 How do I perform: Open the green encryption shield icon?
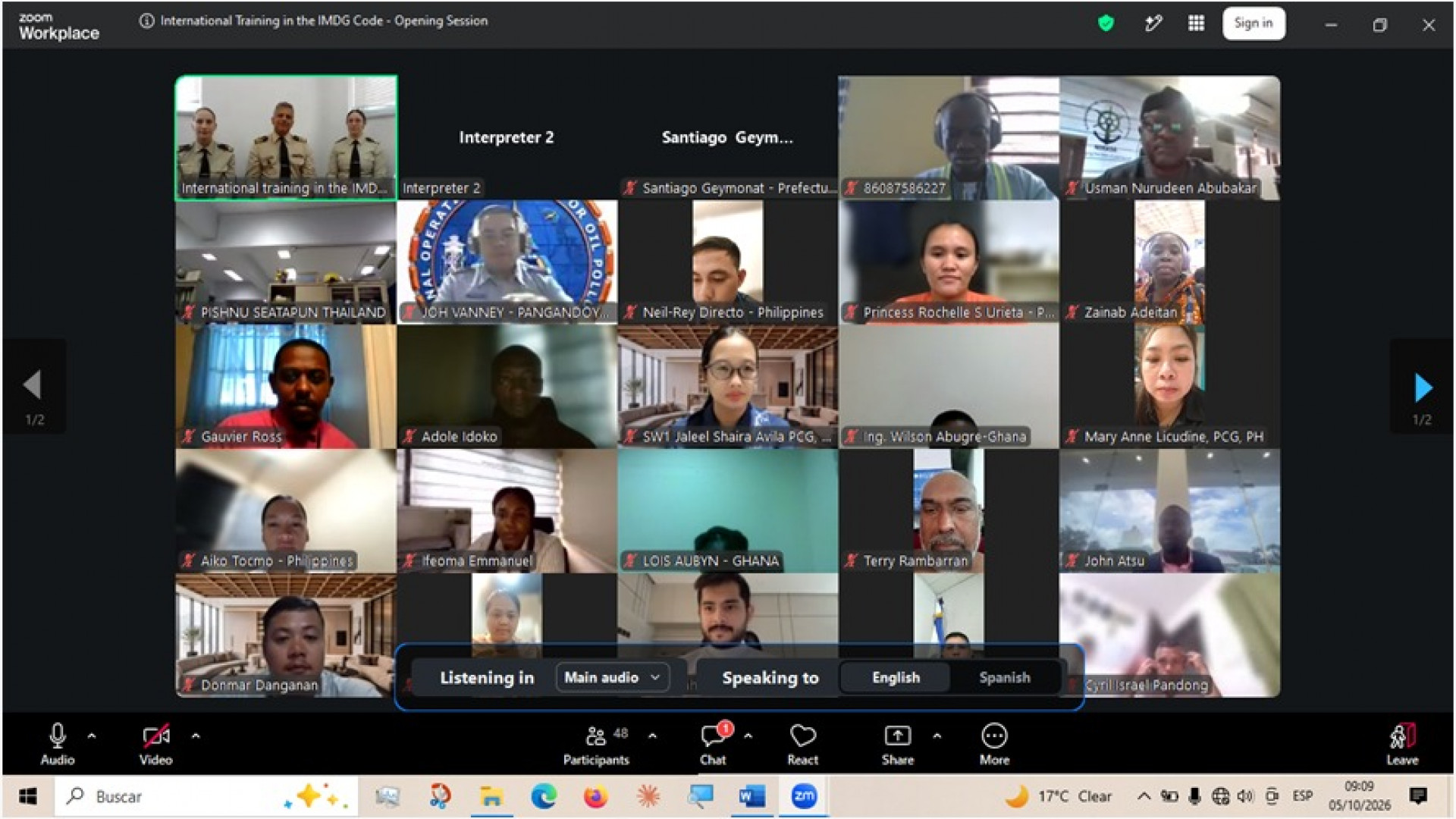(1106, 24)
